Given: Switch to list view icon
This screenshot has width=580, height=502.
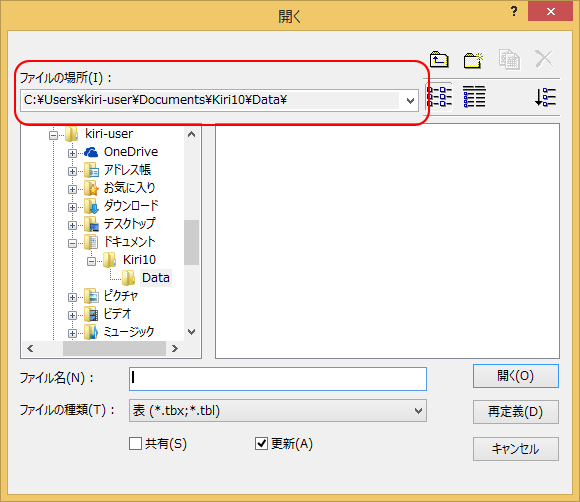Looking at the screenshot, I should click(x=439, y=97).
